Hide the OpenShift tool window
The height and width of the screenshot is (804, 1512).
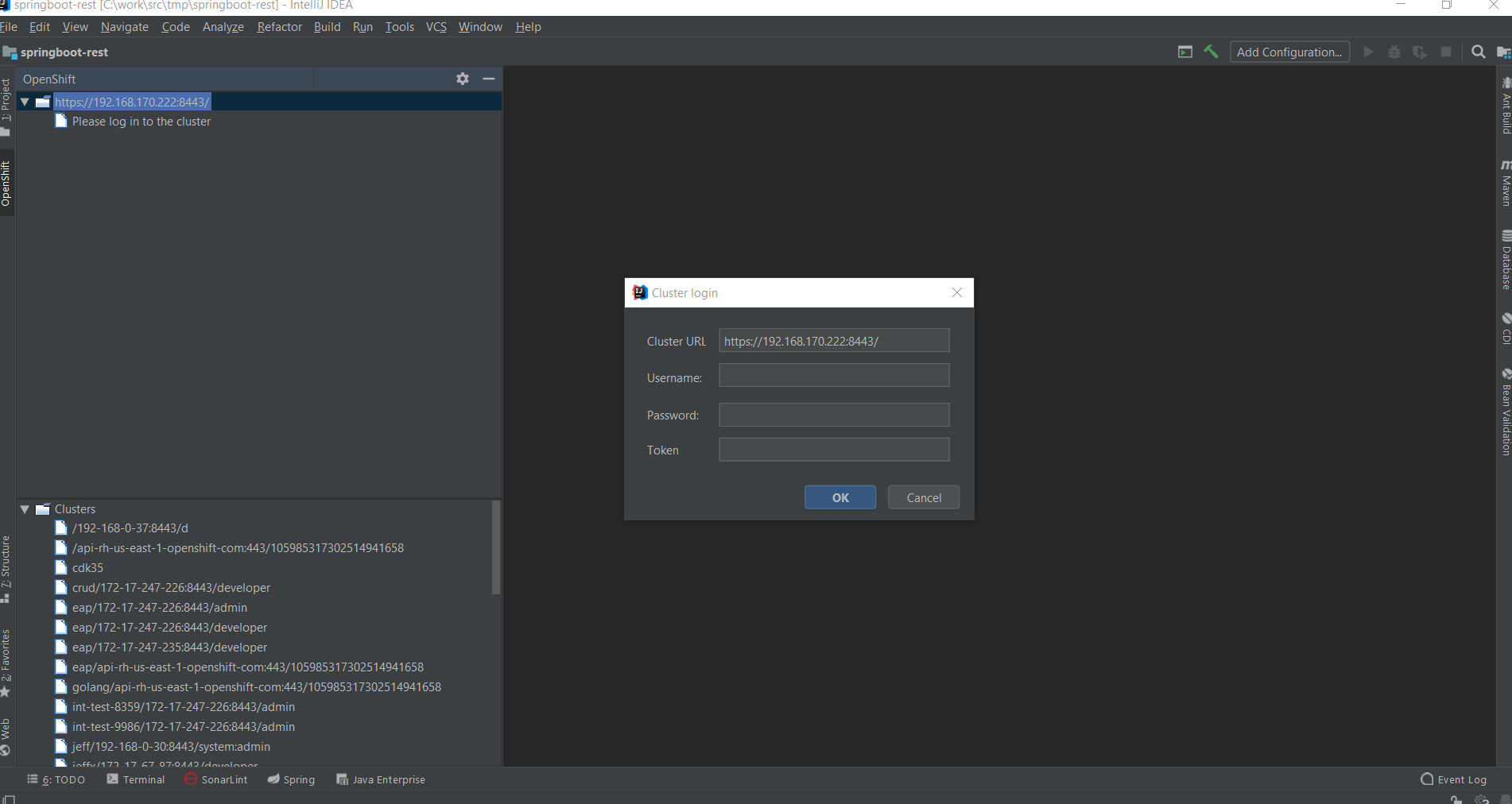[489, 79]
